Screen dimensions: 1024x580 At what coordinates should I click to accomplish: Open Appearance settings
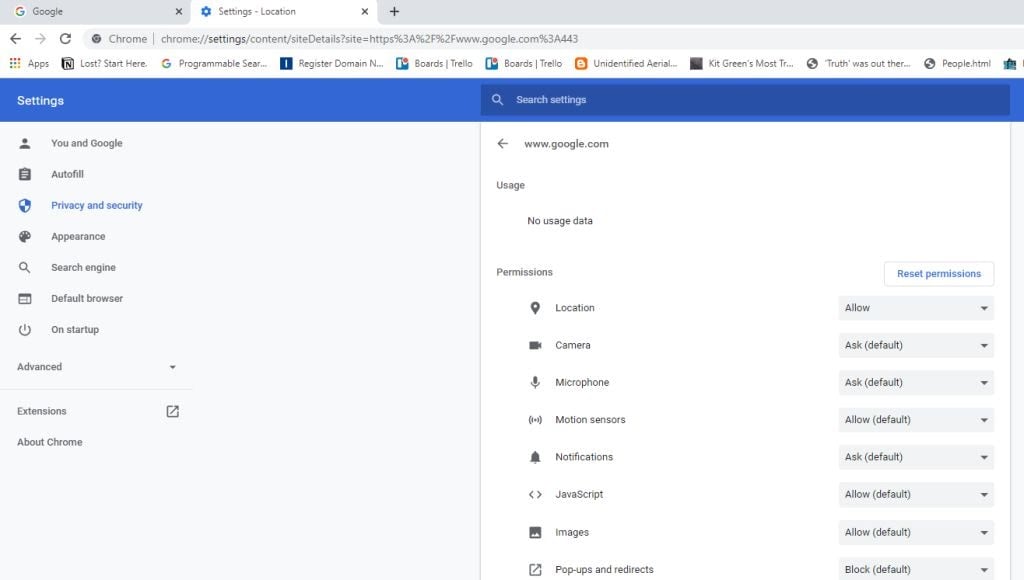[78, 236]
